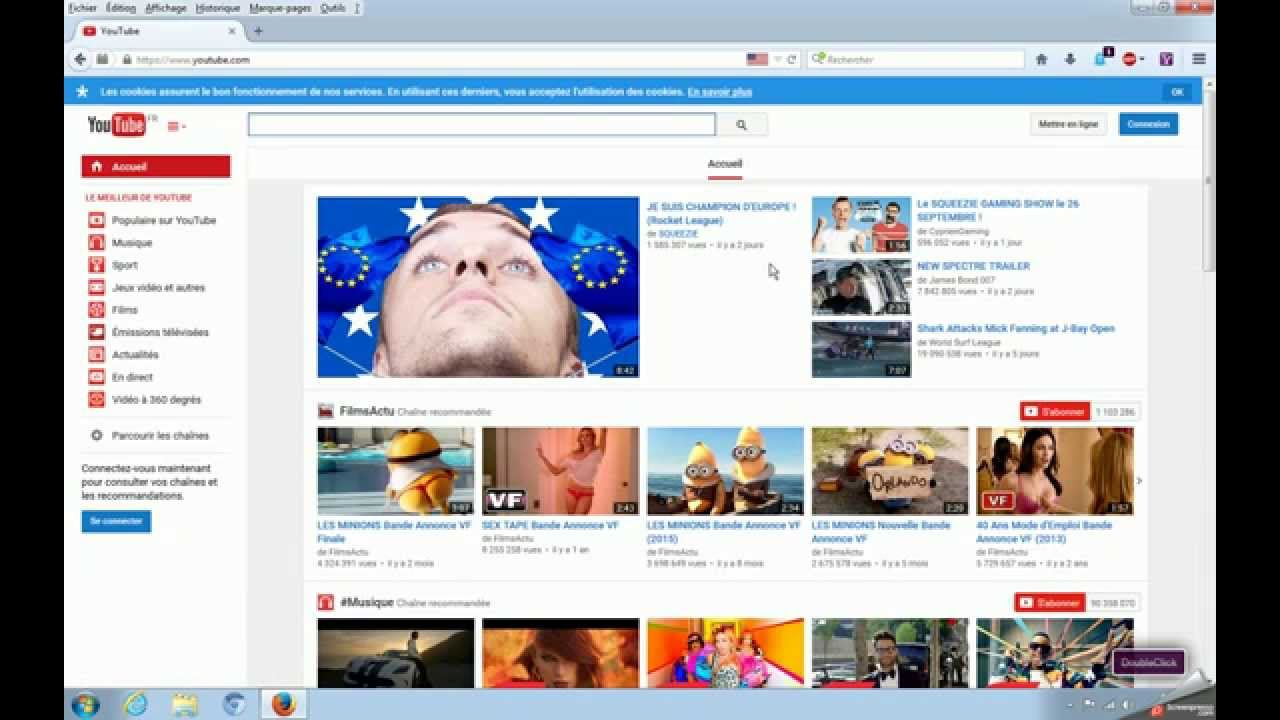The image size is (1280, 720).
Task: Open Shark Attacks Mick Fanning video link
Action: tap(1015, 328)
